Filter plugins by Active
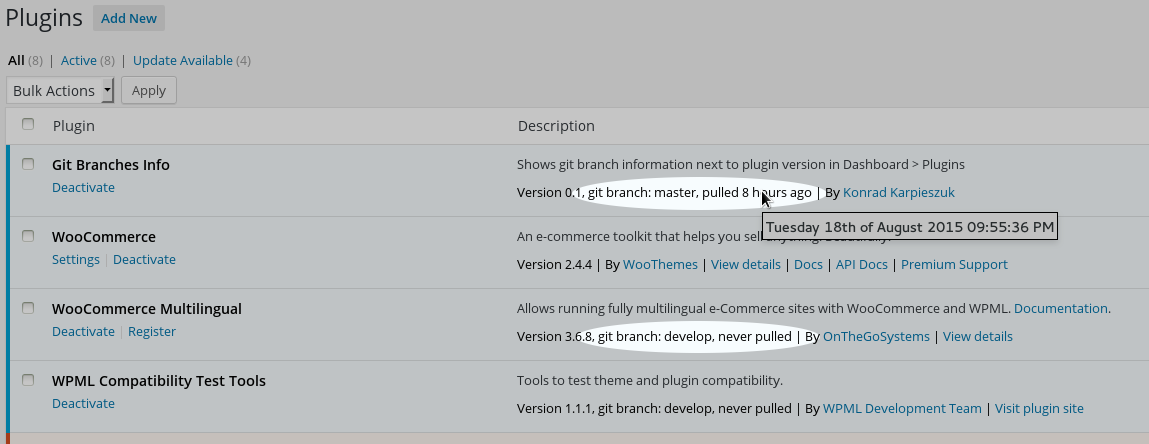1149x444 pixels. [x=78, y=61]
